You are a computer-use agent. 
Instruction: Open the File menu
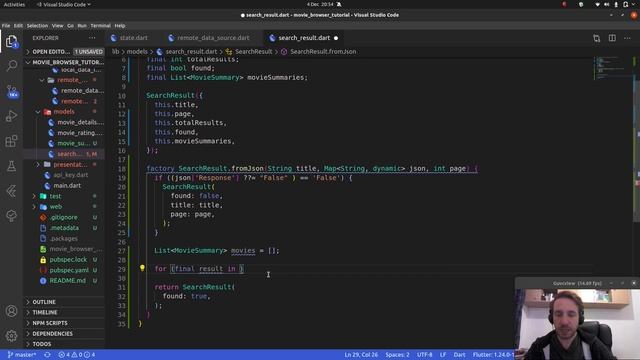pos(6,25)
